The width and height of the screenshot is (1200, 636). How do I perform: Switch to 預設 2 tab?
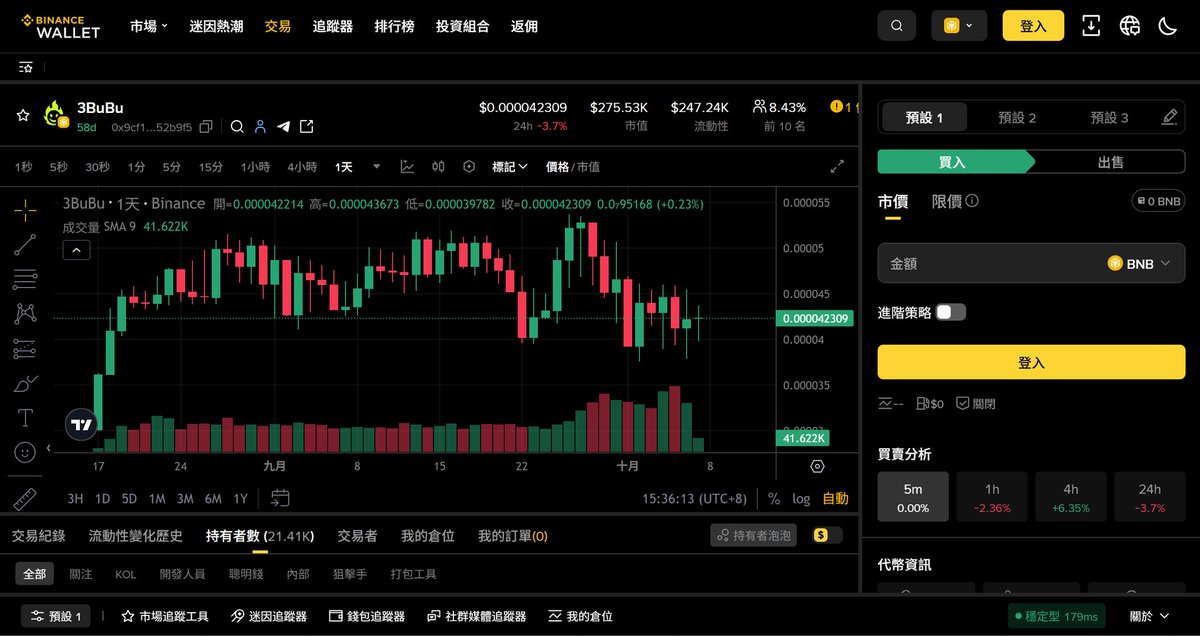coord(1017,118)
